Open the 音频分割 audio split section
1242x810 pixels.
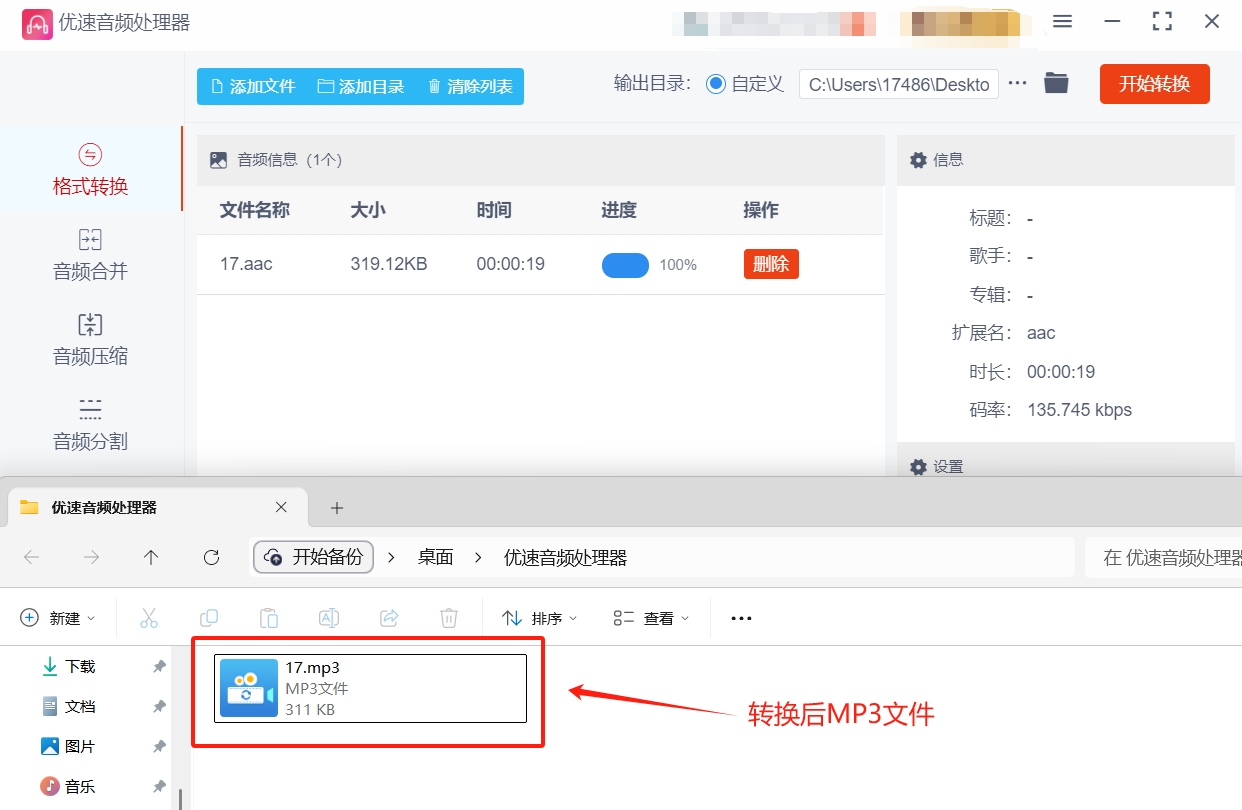click(x=90, y=424)
